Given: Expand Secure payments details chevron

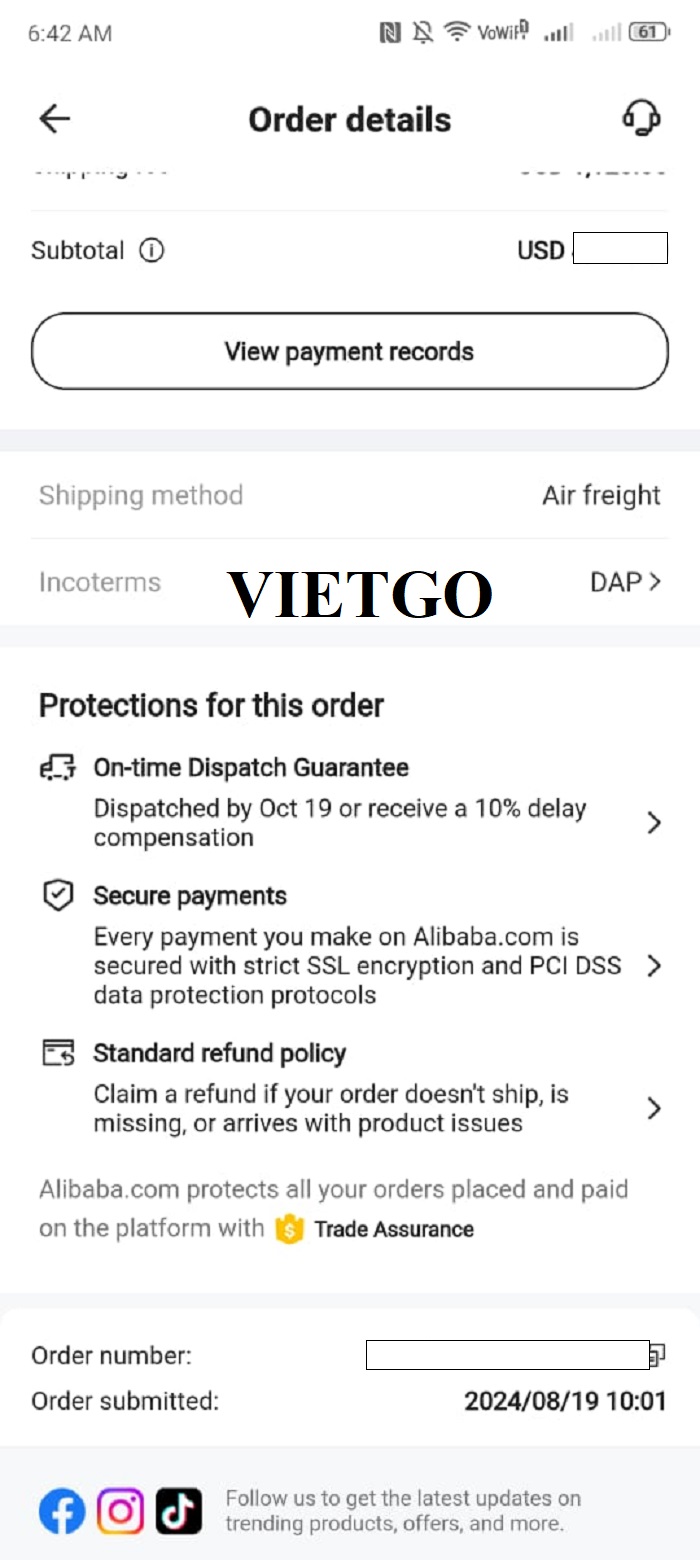Looking at the screenshot, I should pos(654,966).
